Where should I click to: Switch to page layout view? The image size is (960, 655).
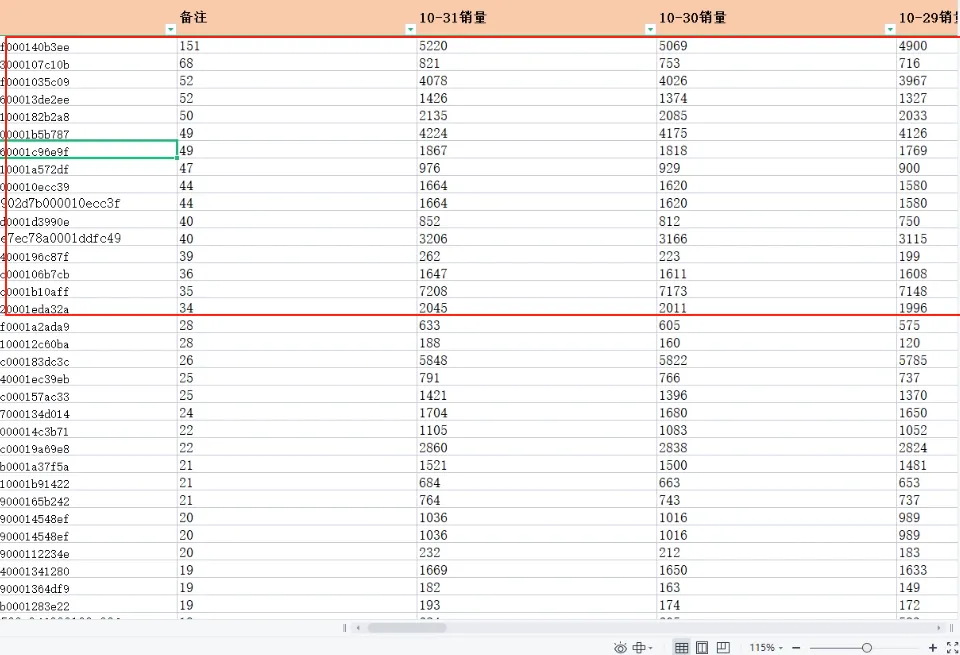pos(702,648)
